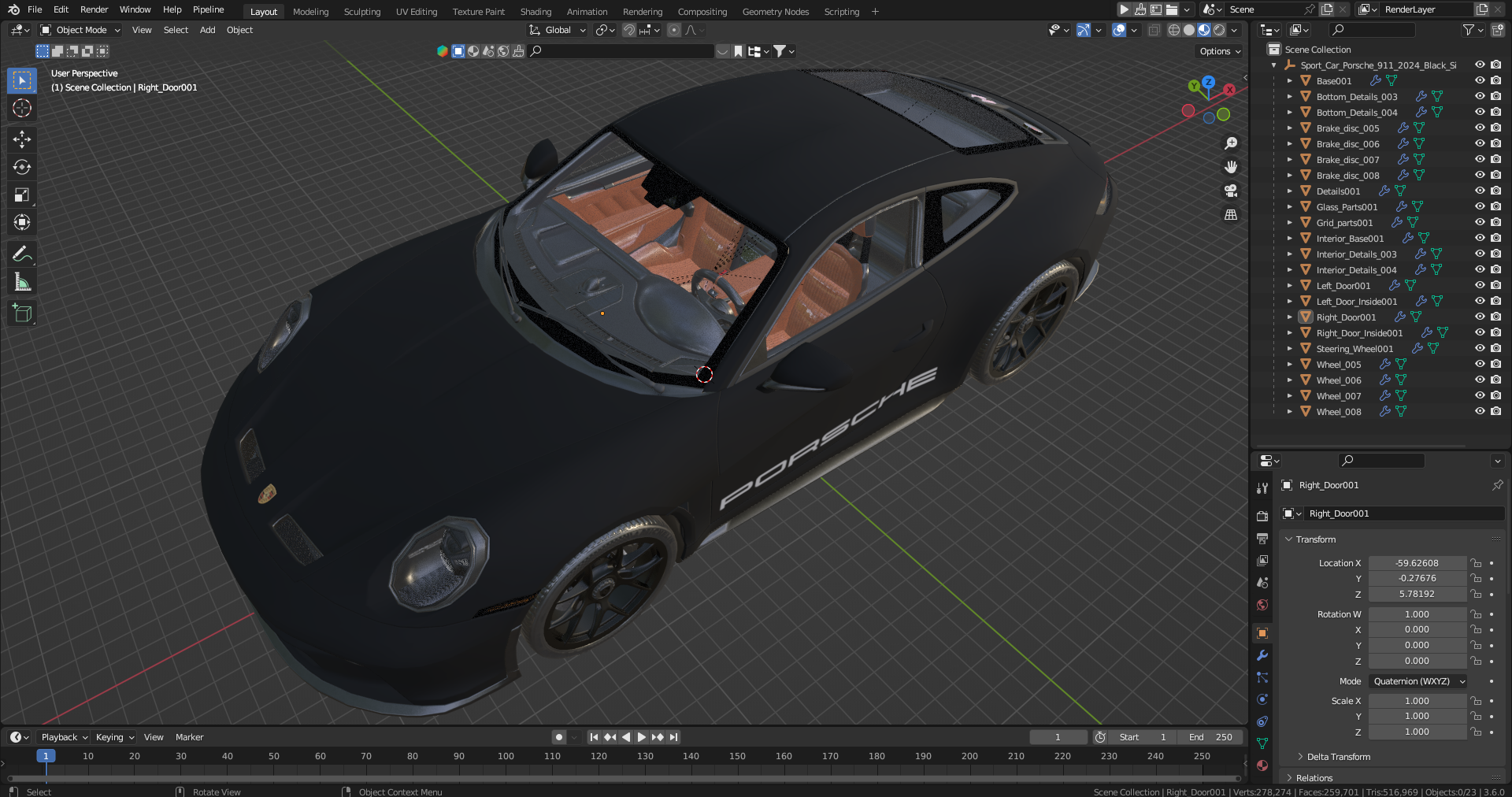This screenshot has height=797, width=1512.
Task: Select Interior_Base001 in the outliner
Action: 1350,238
